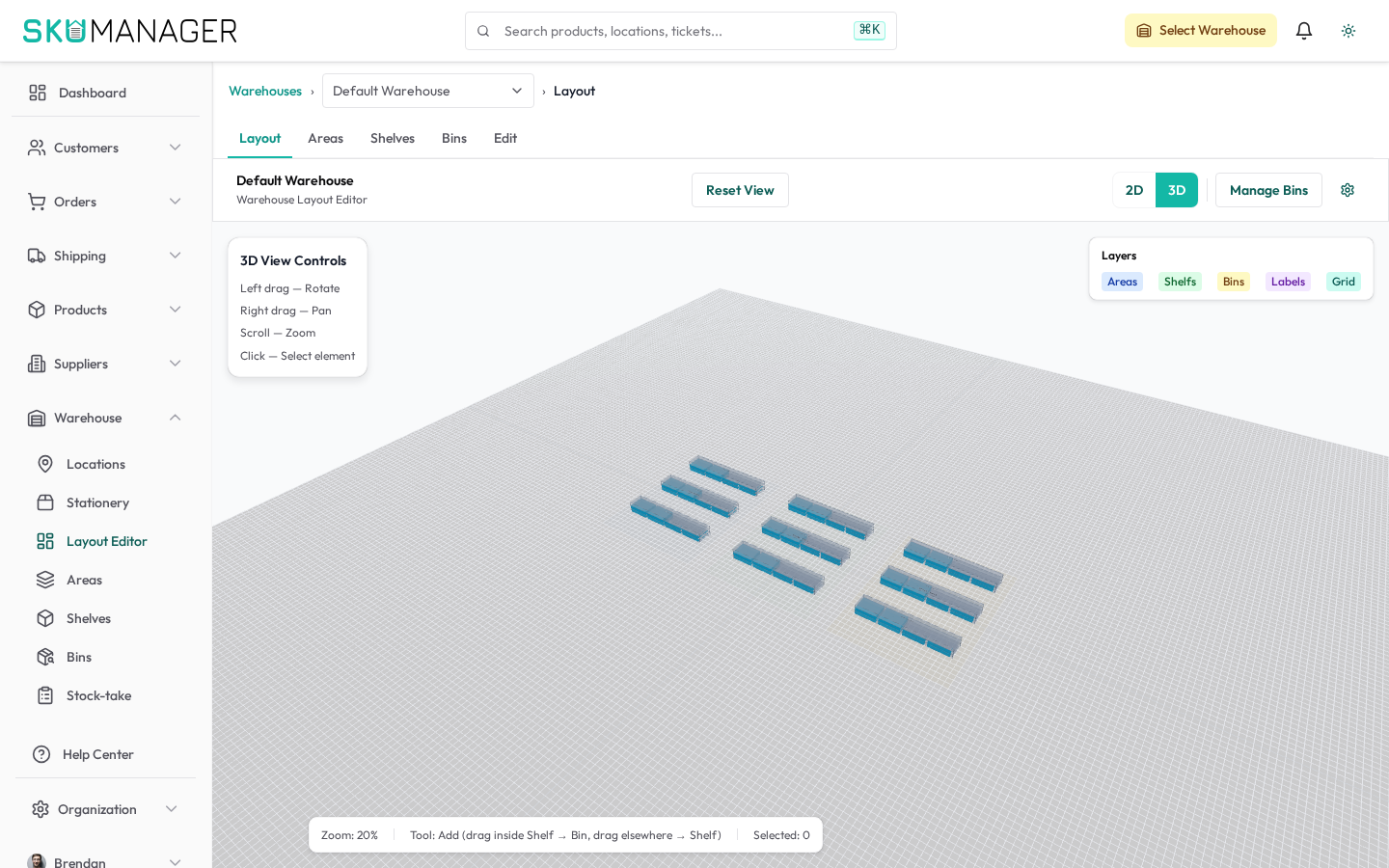Click the Help Center question icon
This screenshot has width=1389, height=868.
41,754
